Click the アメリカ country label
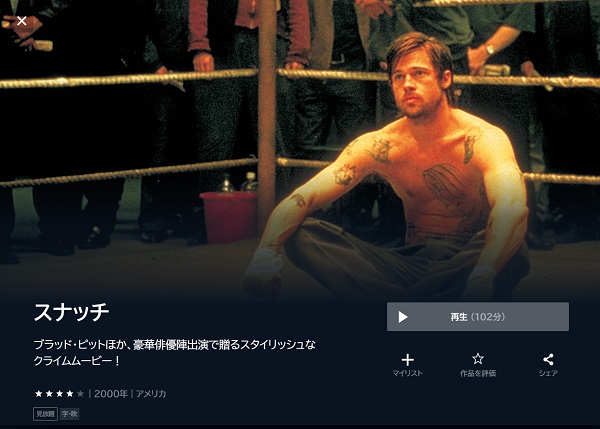Viewport: 600px width, 429px height. [x=151, y=394]
